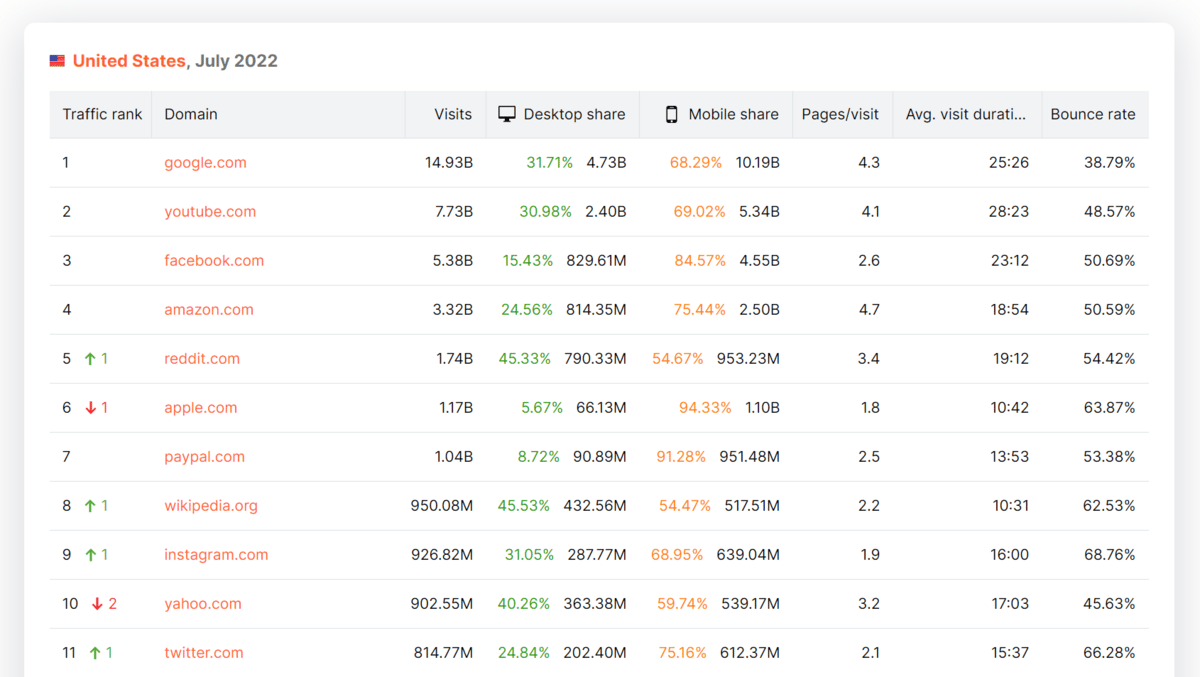Select the July 2022 date text
The height and width of the screenshot is (677, 1200).
tap(236, 61)
